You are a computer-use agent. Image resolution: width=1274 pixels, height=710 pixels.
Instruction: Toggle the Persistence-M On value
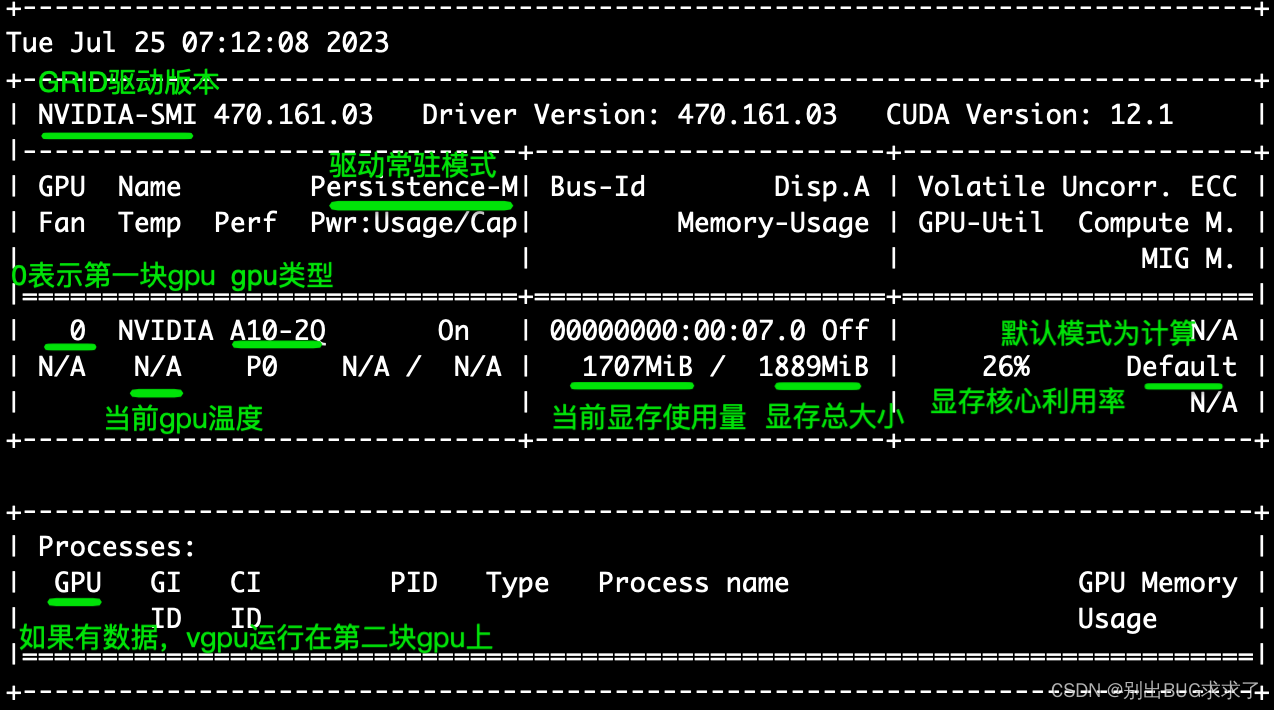click(x=453, y=330)
